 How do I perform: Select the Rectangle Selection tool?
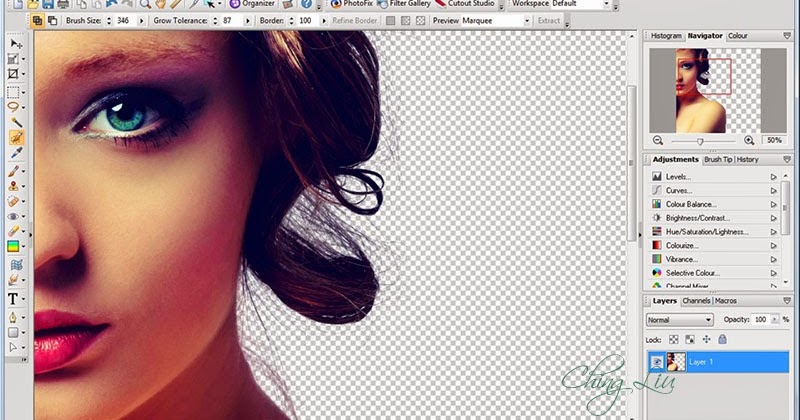[14, 92]
